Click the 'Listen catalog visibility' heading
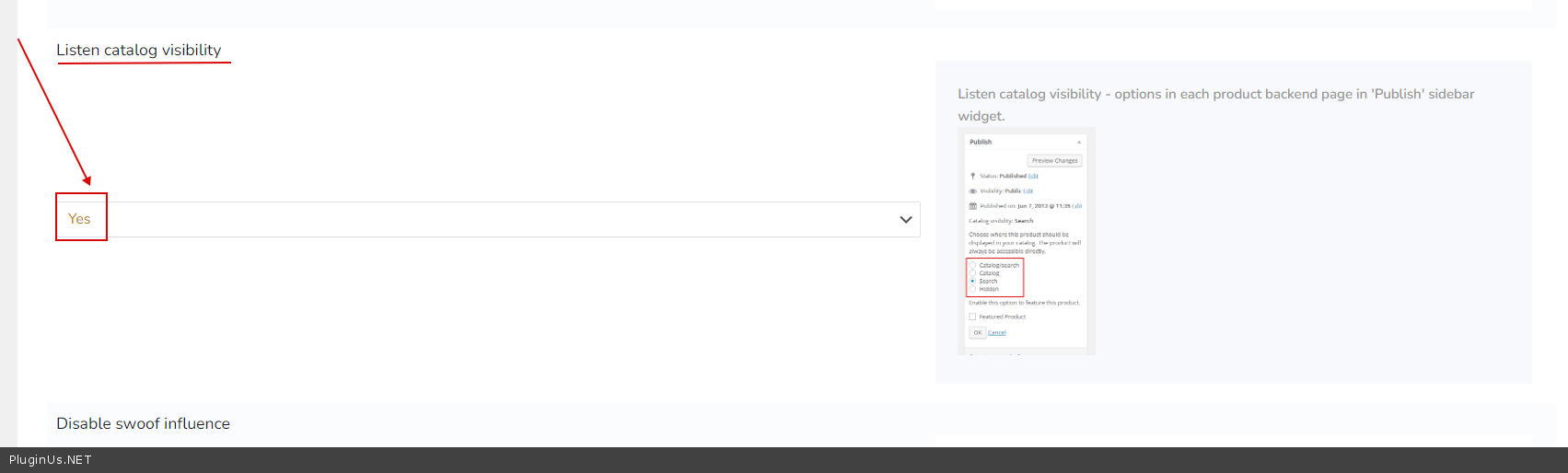Image resolution: width=1568 pixels, height=473 pixels. (139, 50)
